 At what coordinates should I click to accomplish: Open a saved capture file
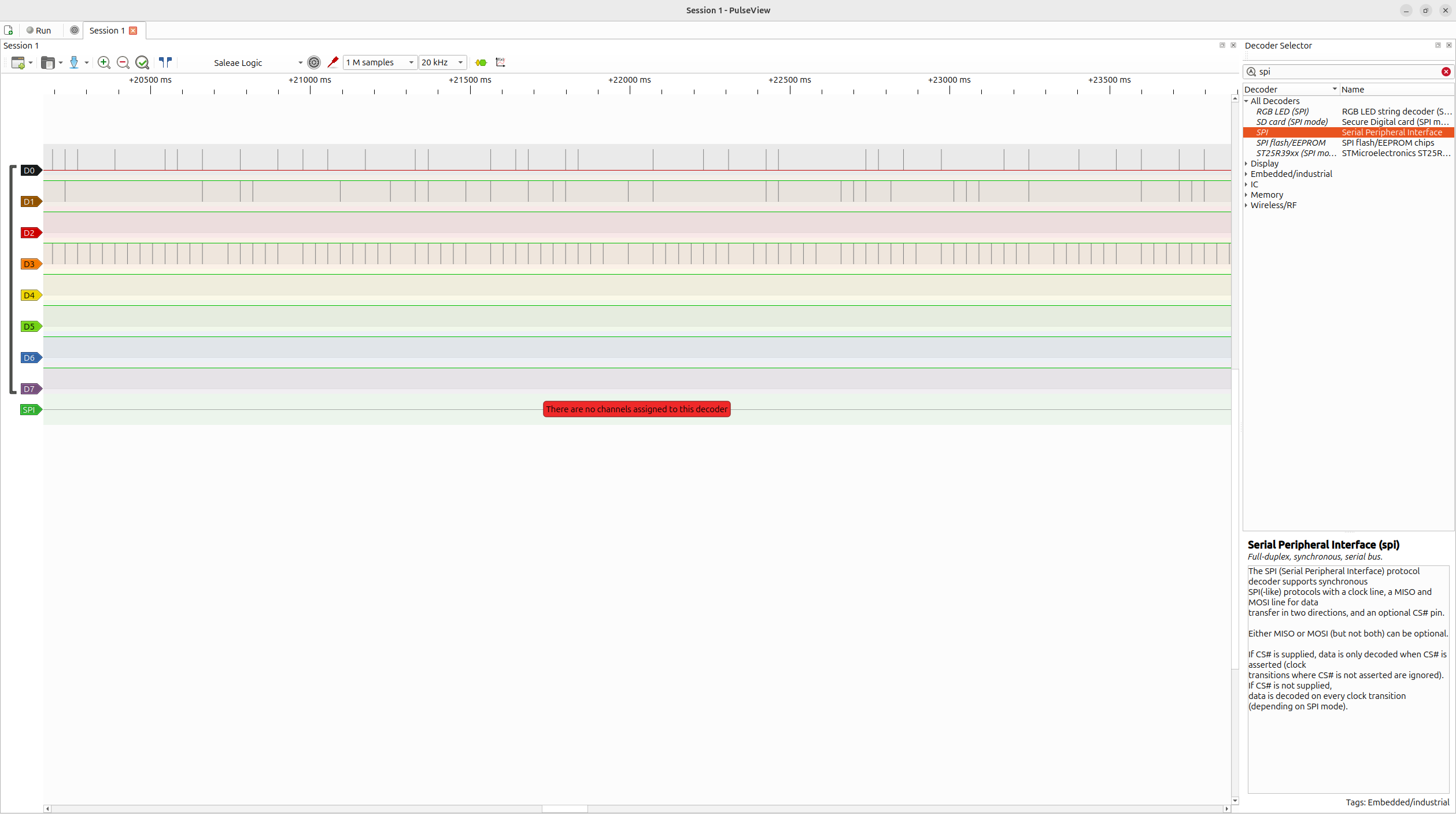(47, 62)
